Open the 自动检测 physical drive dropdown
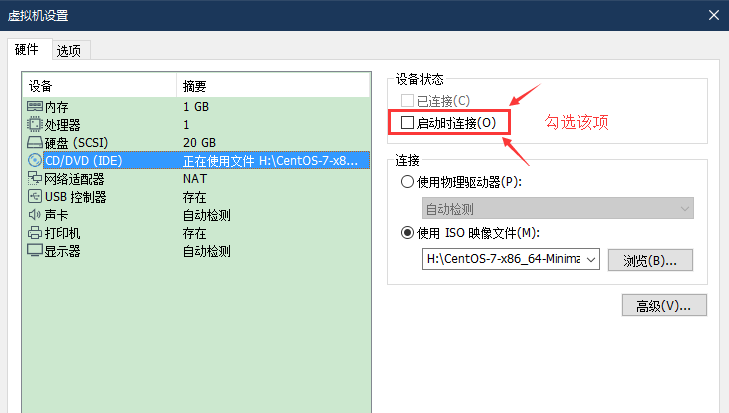729x413 pixels. [557, 208]
